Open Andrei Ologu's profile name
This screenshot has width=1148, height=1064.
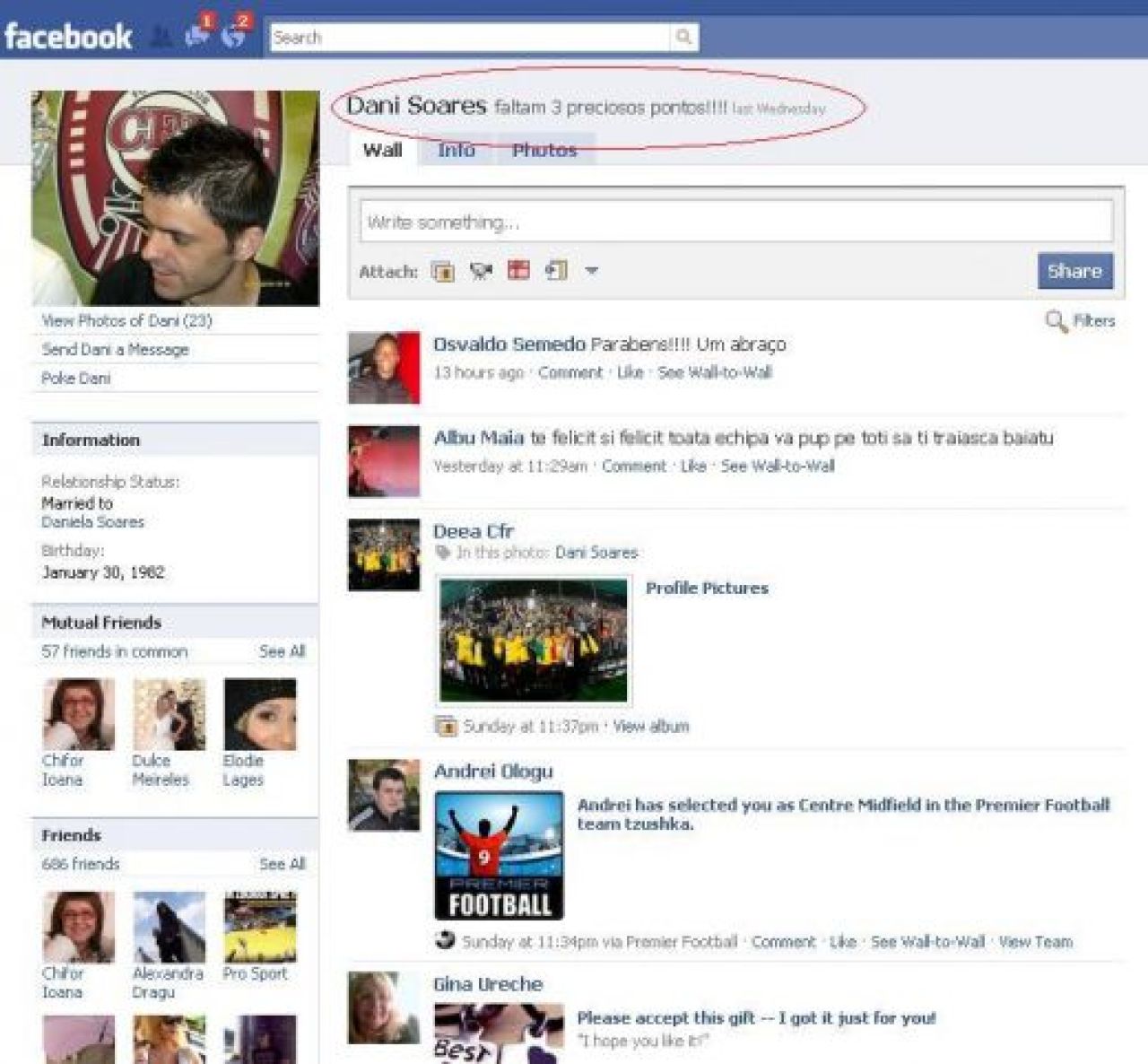[x=493, y=771]
